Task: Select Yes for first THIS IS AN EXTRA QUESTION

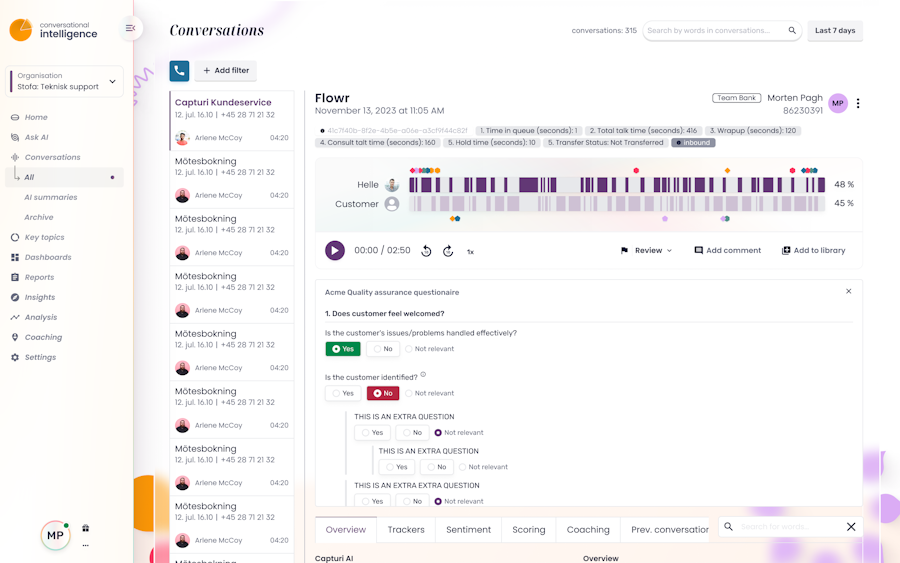Action: [x=372, y=433]
